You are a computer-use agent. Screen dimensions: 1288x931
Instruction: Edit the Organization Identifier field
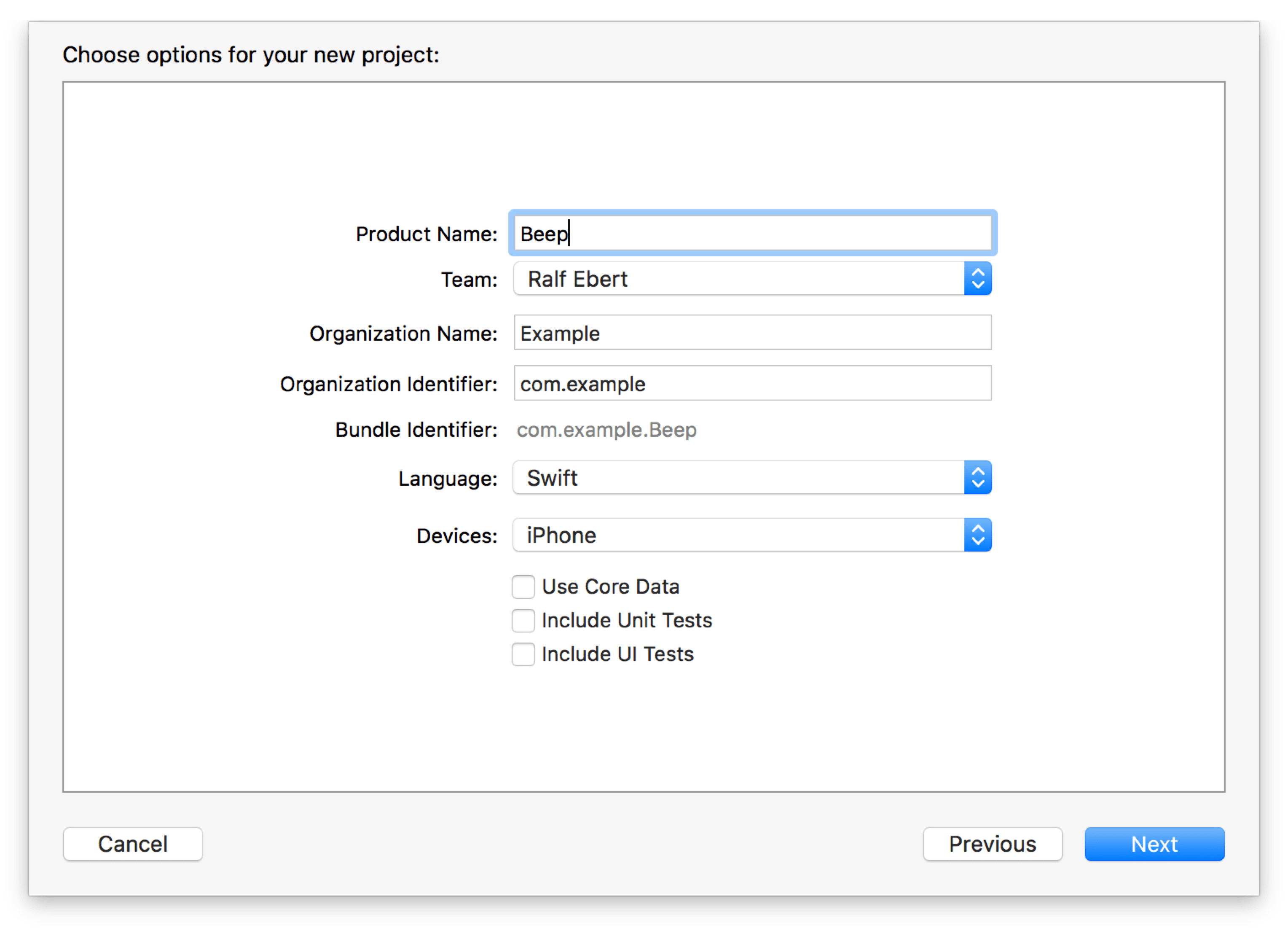[x=752, y=383]
